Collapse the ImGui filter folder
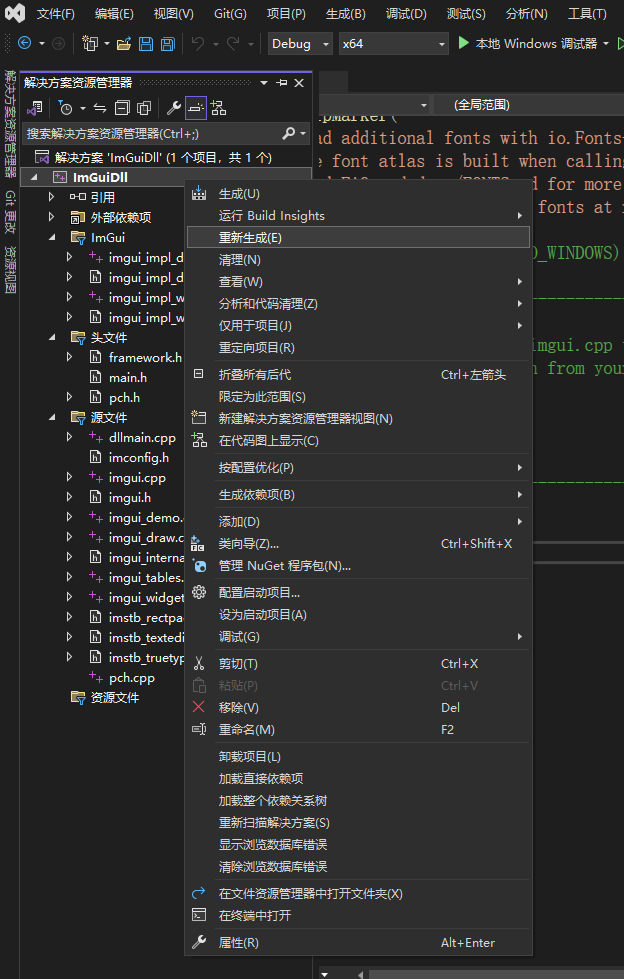624x979 pixels. tap(52, 237)
